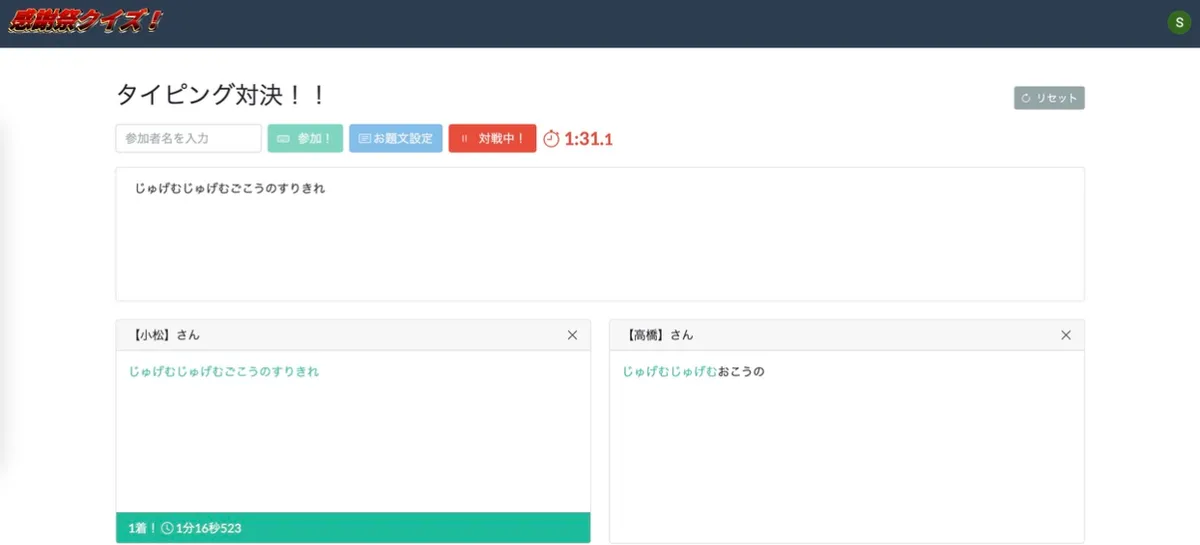
Task: Click the 感謝祭クイズ！ logo
Action: pyautogui.click(x=85, y=20)
